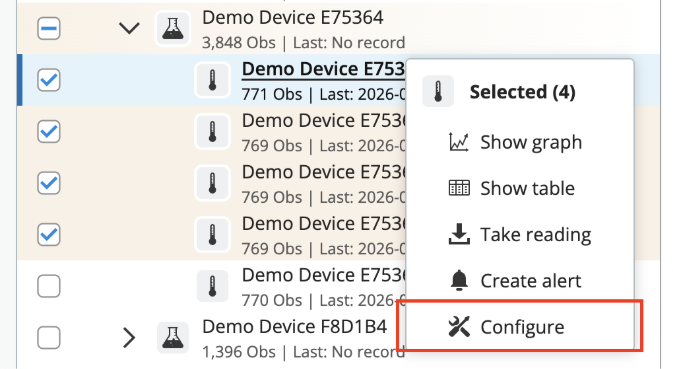
Task: Choose Configure from the context menu
Action: [519, 327]
